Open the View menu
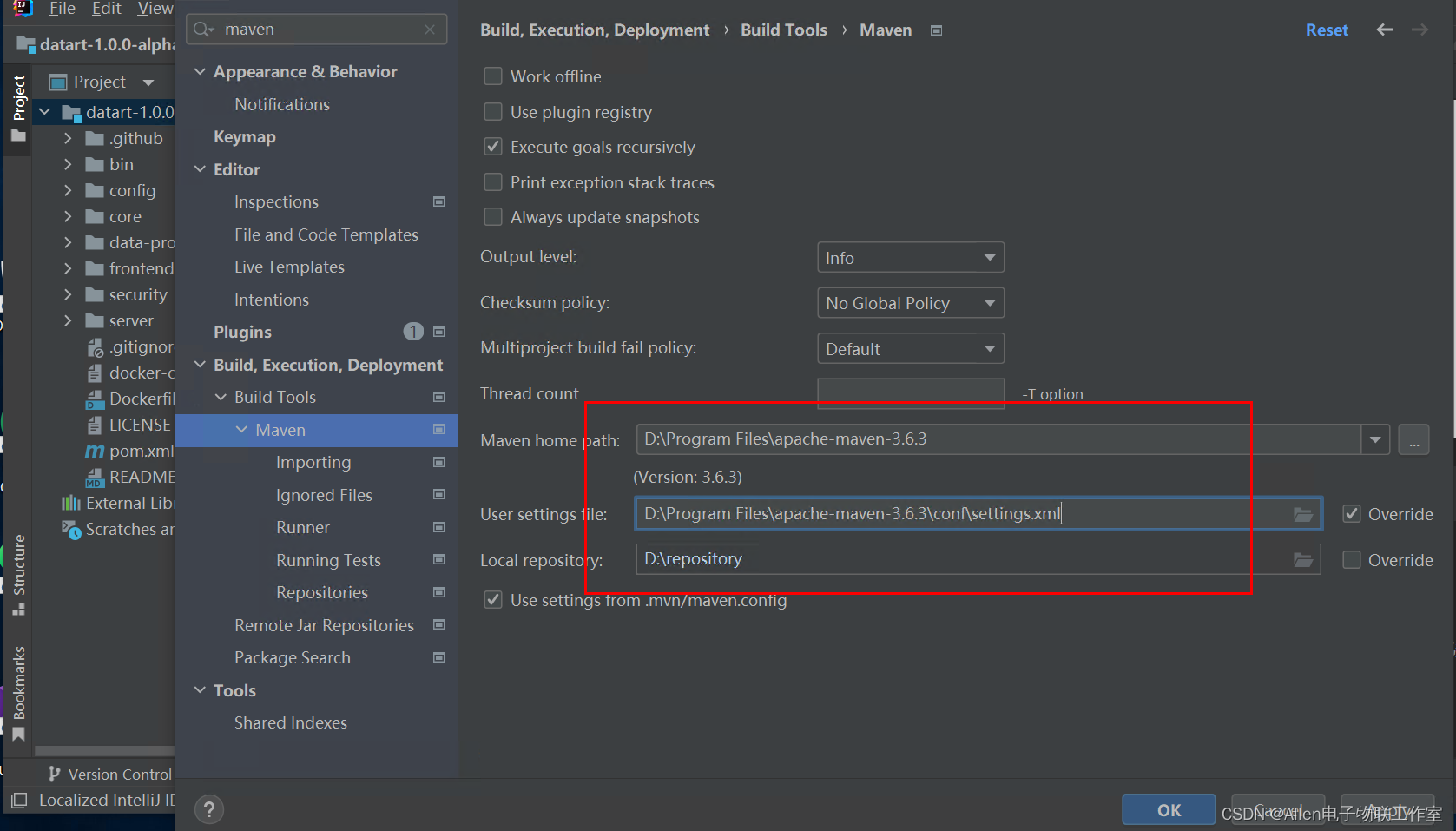 pyautogui.click(x=155, y=9)
